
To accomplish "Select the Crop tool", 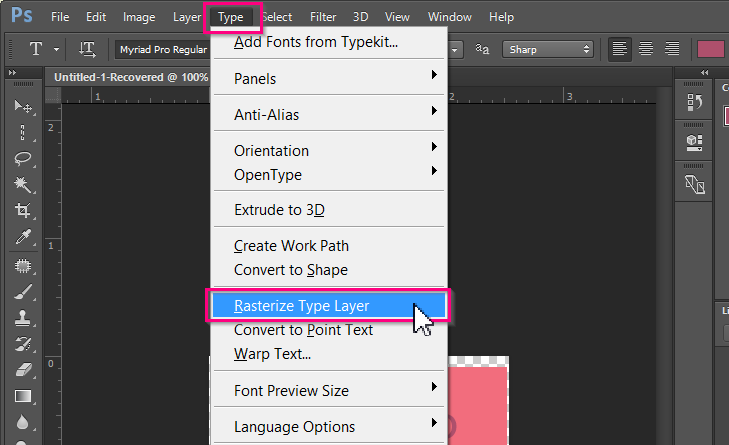I will point(22,211).
